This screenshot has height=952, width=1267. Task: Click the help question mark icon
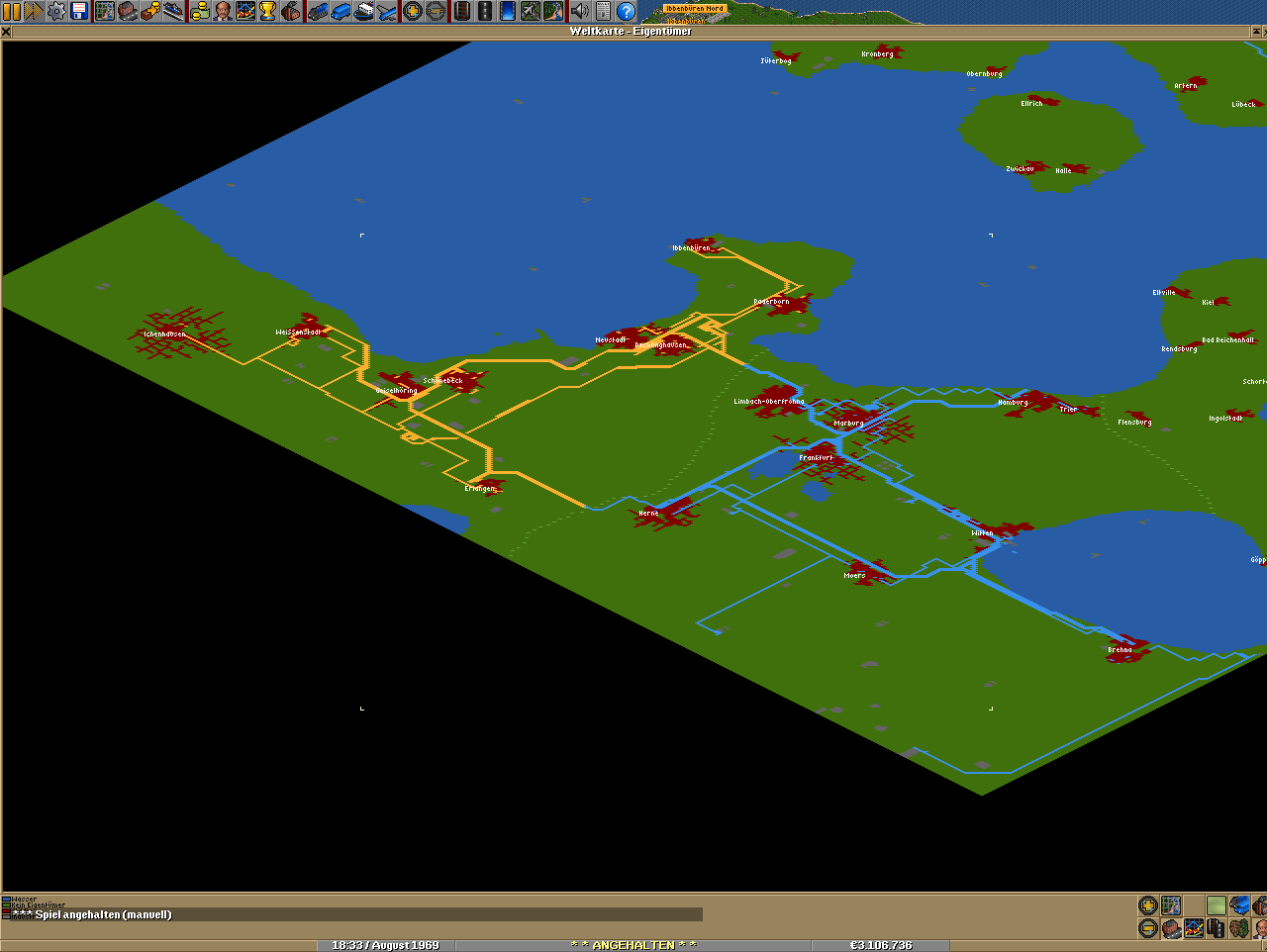point(626,11)
